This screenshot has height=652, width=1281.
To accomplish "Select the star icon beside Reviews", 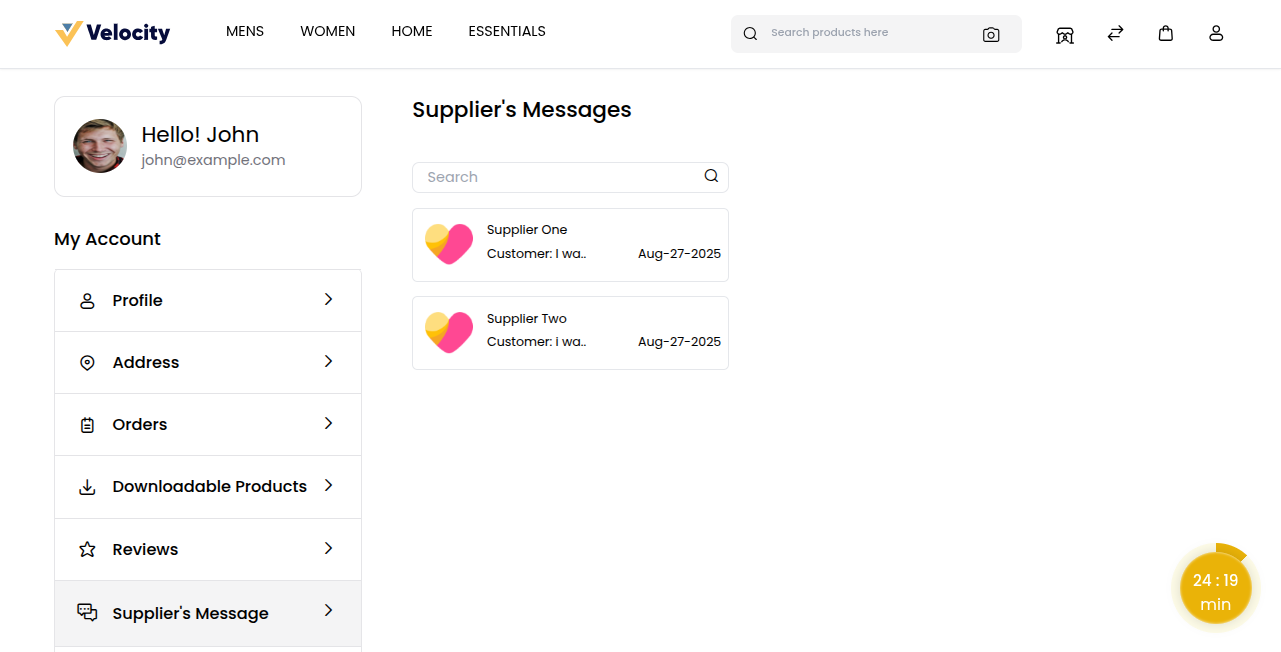I will [87, 548].
